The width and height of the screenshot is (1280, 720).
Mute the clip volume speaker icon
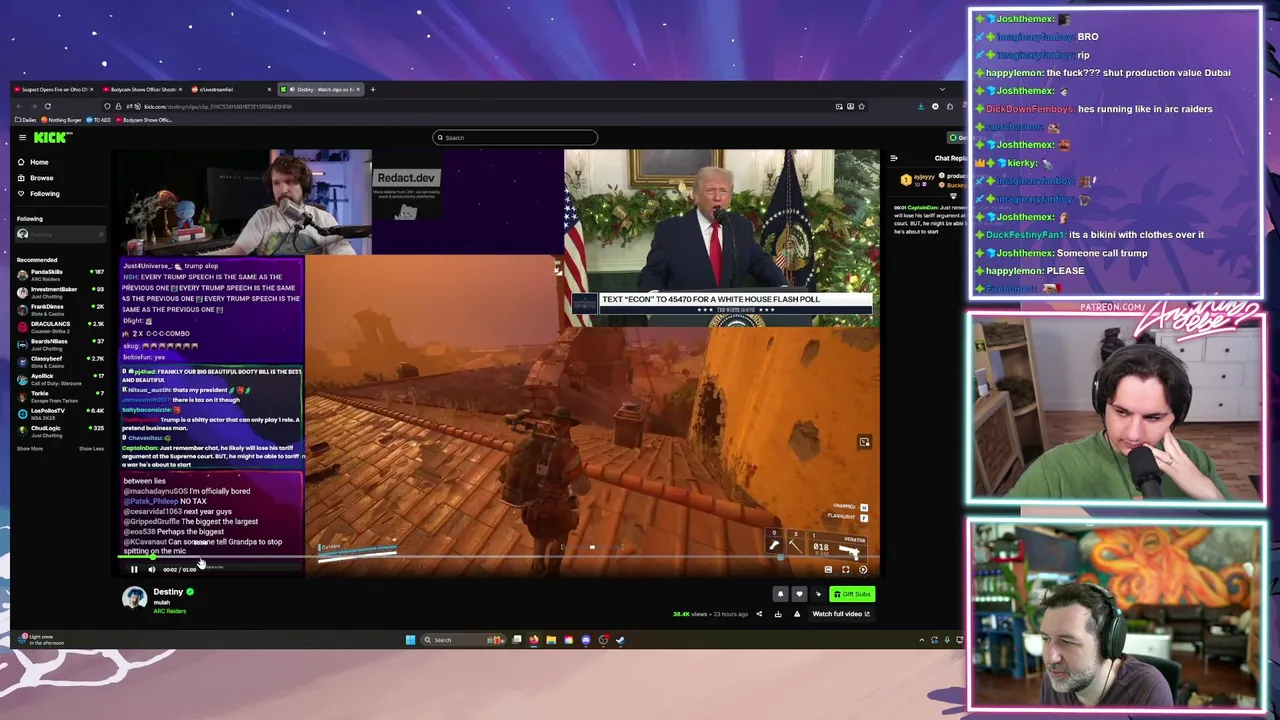pos(152,569)
